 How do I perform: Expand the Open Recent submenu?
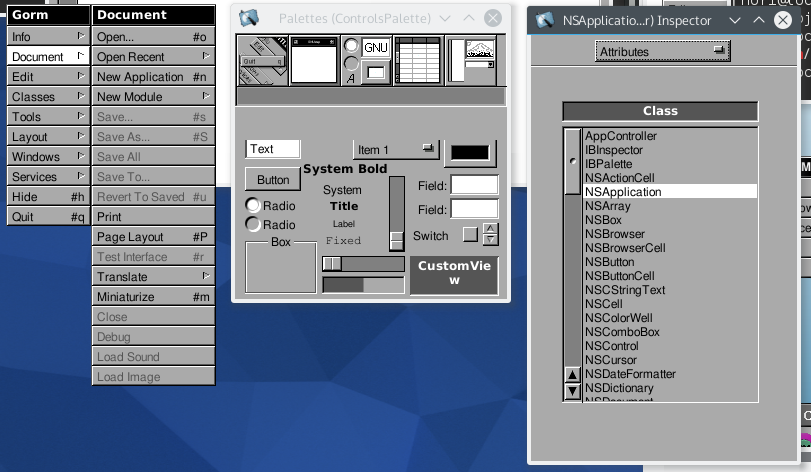pos(154,56)
